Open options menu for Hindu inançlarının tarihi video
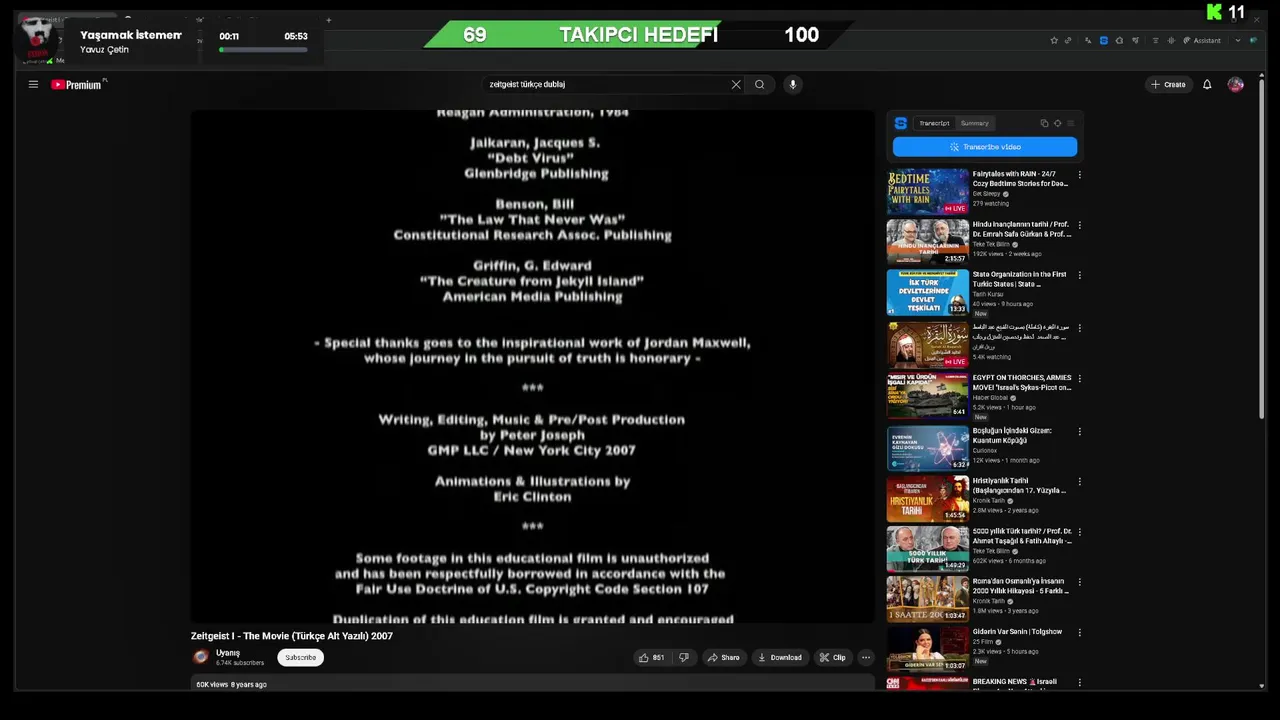The height and width of the screenshot is (720, 1280). click(1079, 225)
